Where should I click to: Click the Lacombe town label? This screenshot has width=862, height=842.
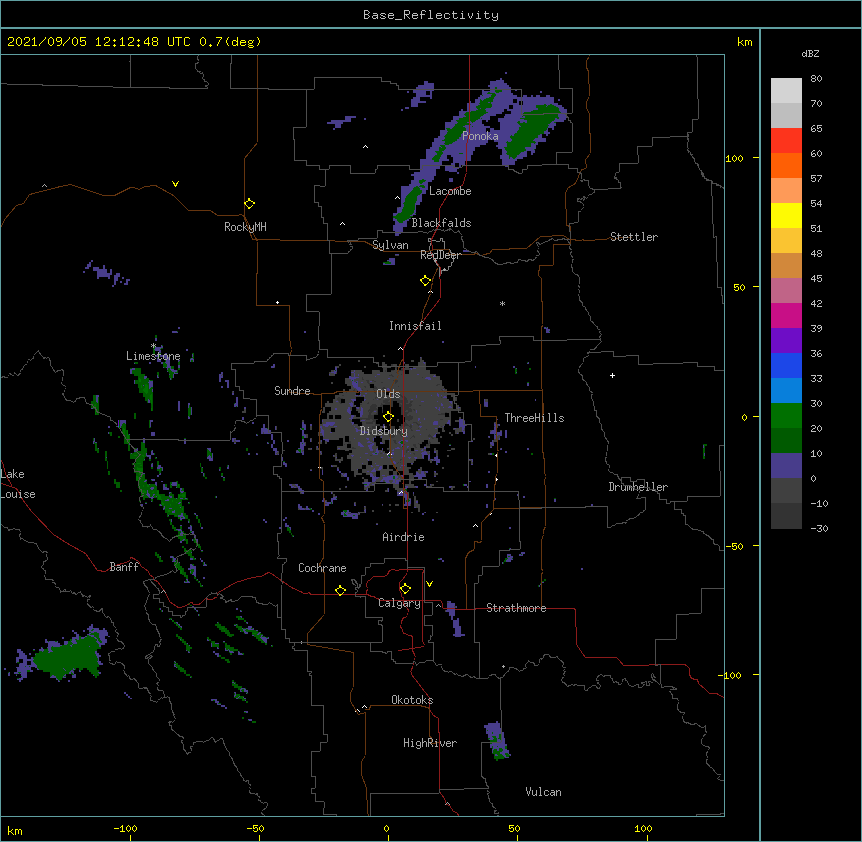point(450,191)
